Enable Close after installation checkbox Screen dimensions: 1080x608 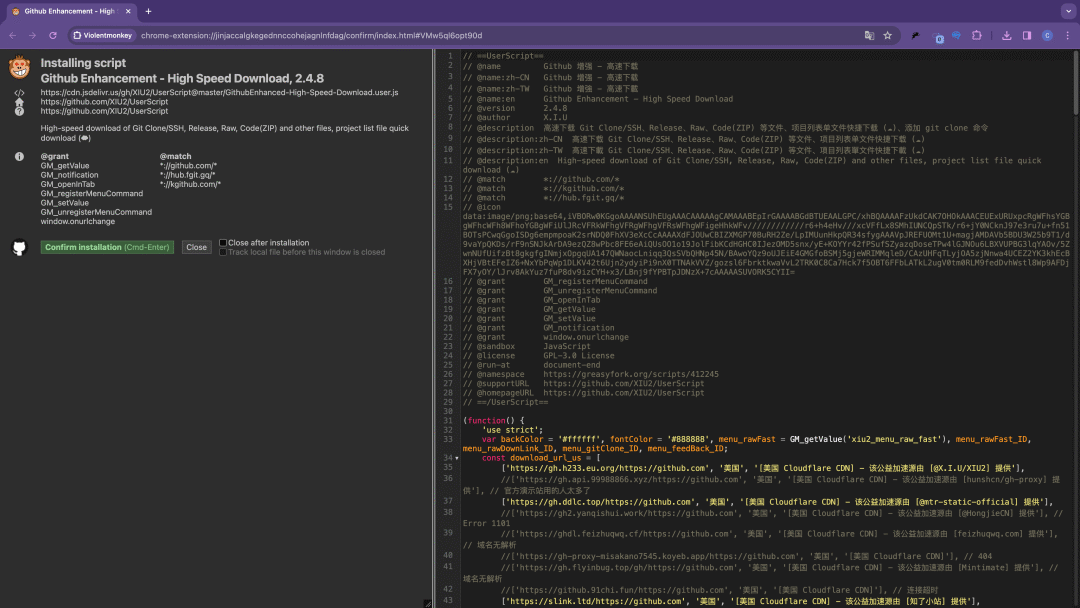(x=222, y=242)
